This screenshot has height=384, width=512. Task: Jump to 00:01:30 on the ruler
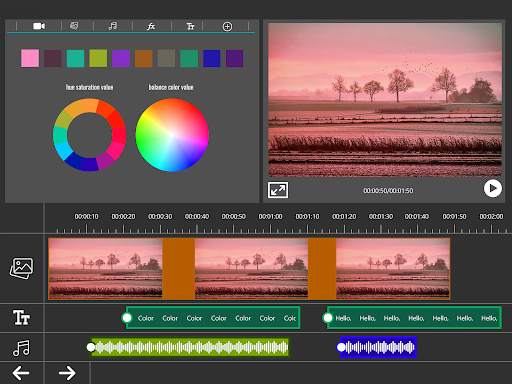coord(381,217)
